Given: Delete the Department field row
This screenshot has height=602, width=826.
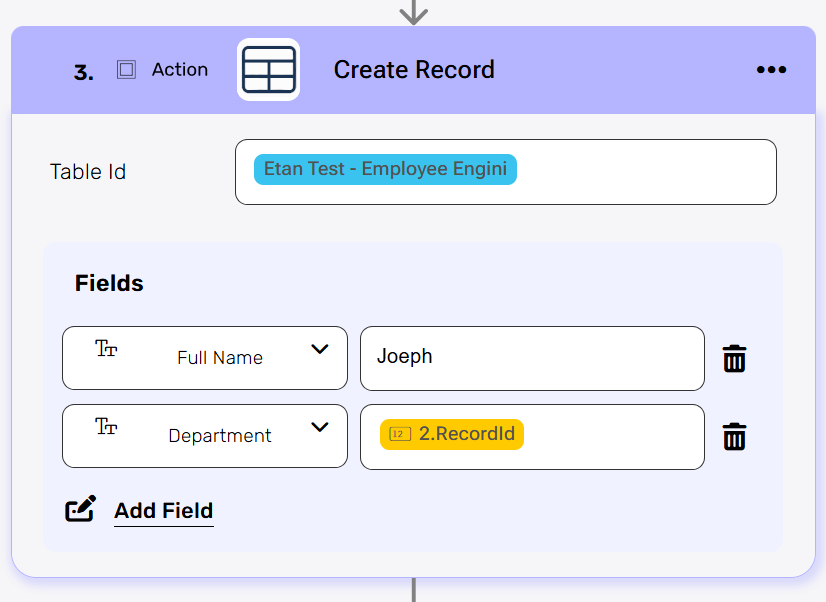Looking at the screenshot, I should (x=734, y=436).
